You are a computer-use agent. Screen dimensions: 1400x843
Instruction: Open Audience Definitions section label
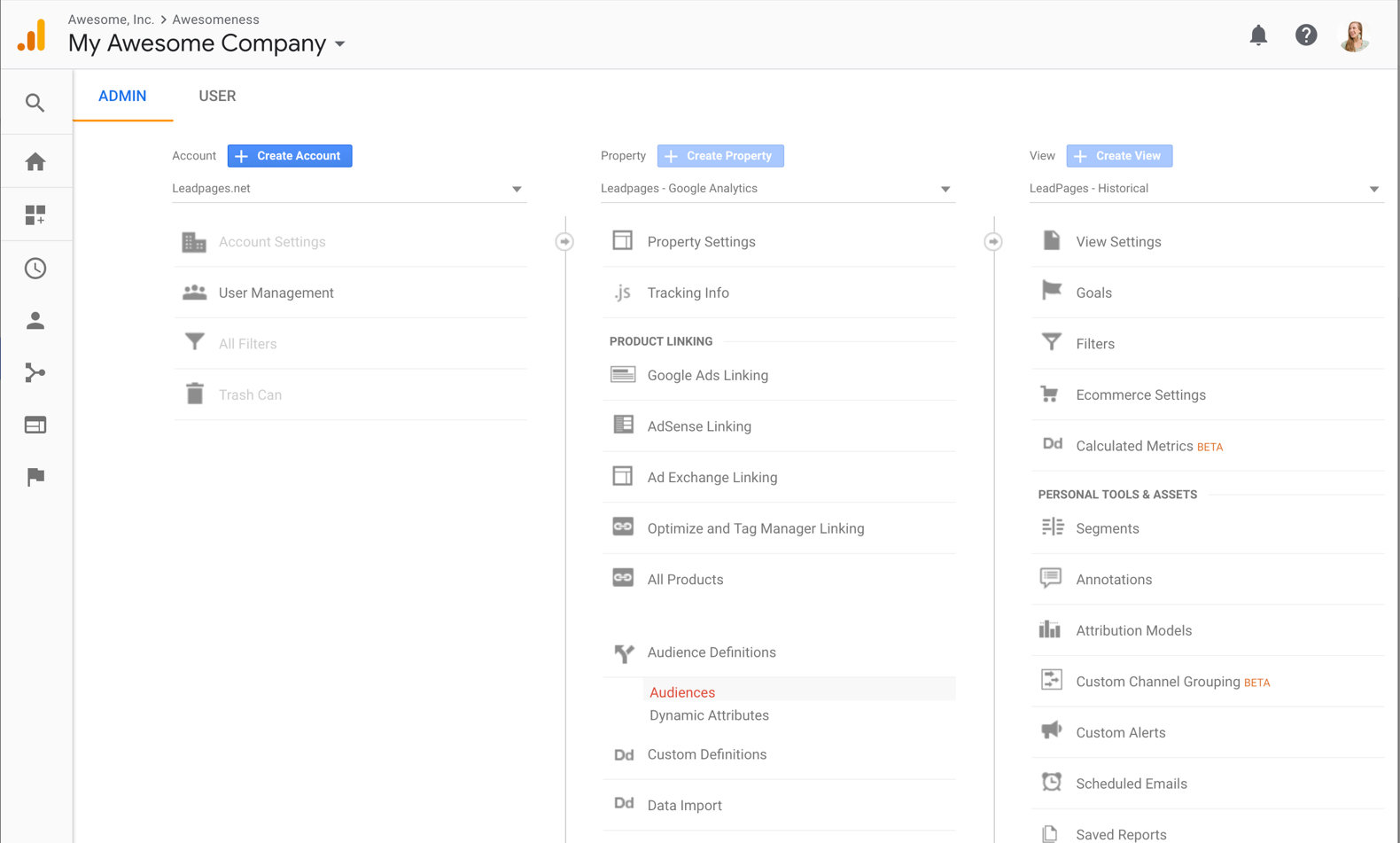click(712, 652)
